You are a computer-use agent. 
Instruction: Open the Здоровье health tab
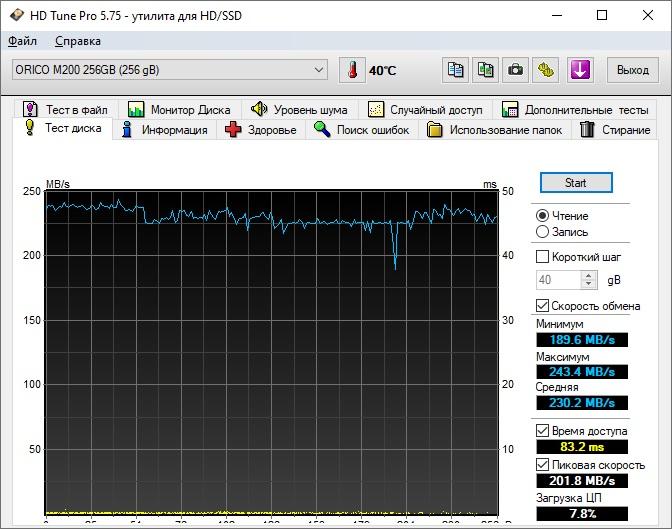261,130
